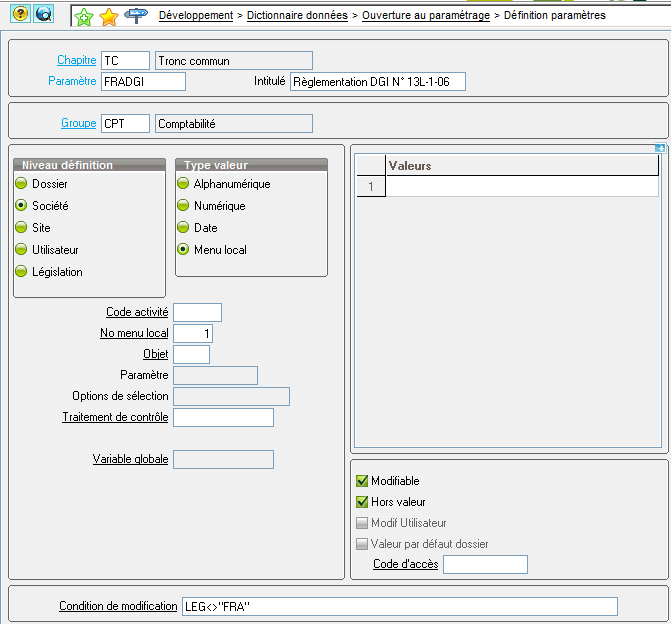Viewport: 671px width, 624px height.
Task: Click the Traitement de contrôle field
Action: click(223, 417)
